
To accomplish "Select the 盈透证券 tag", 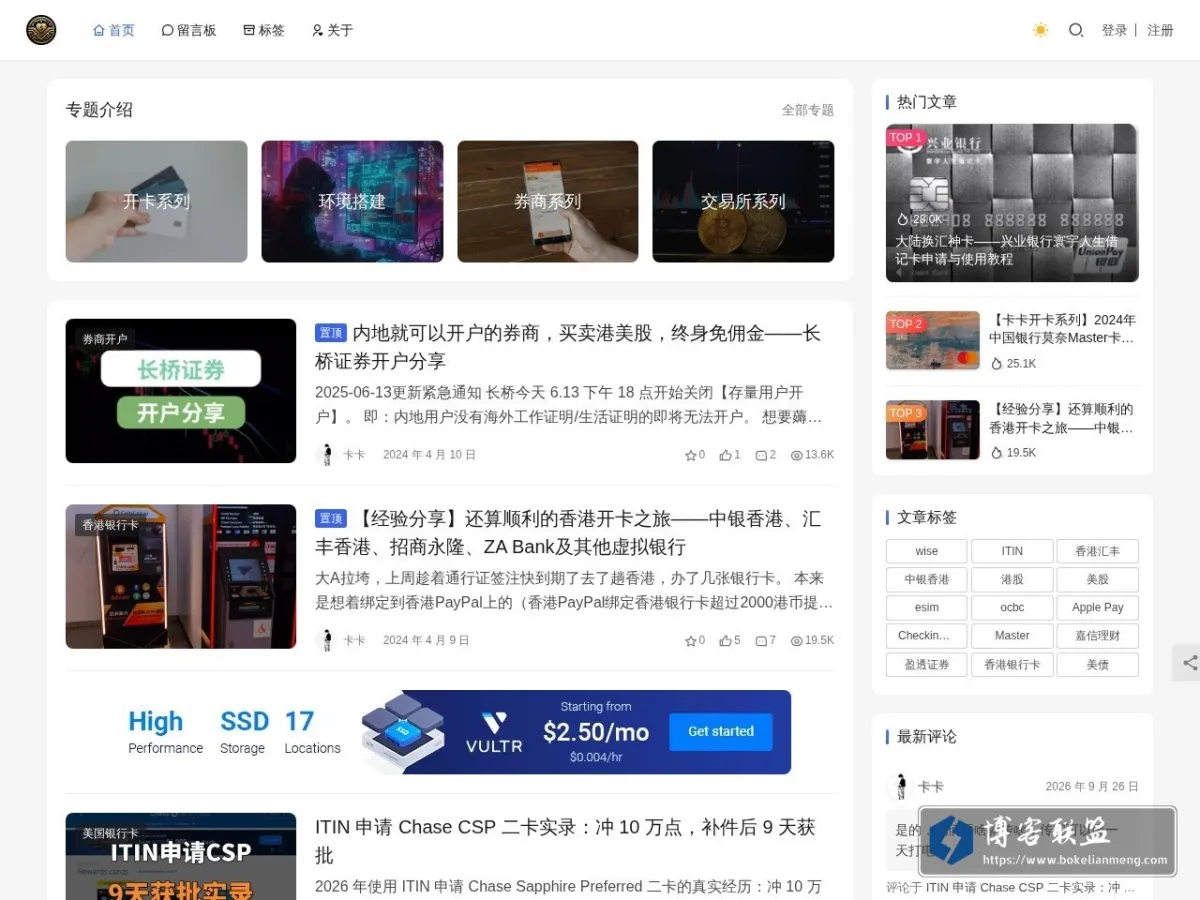I will (927, 664).
